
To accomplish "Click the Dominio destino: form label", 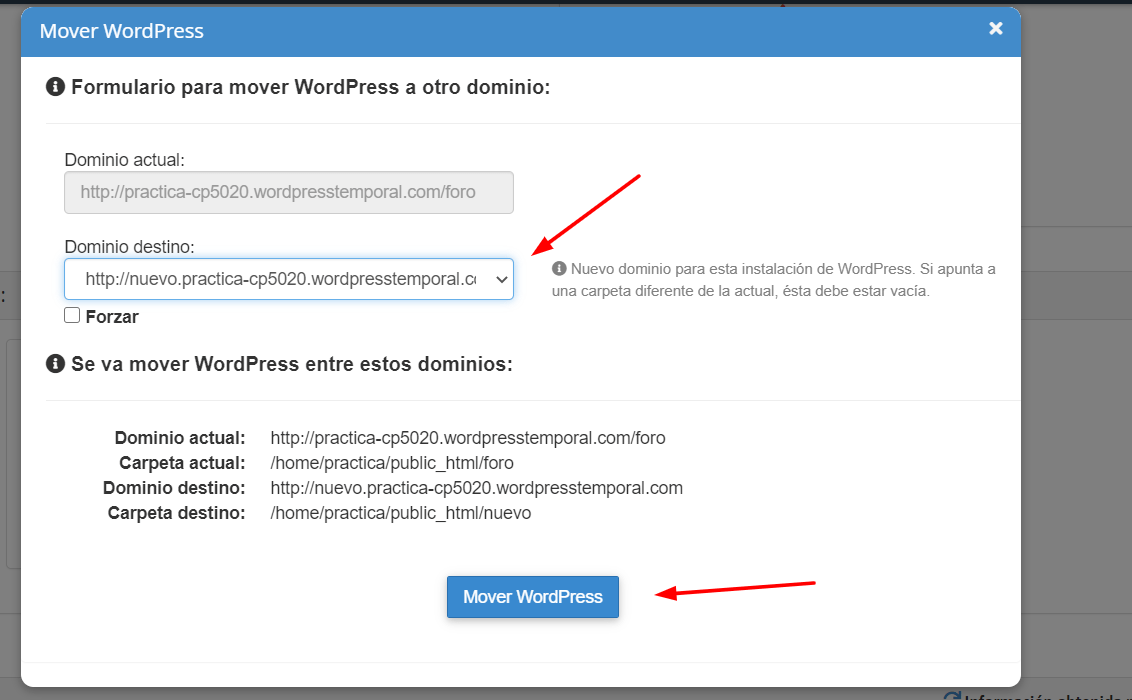I will point(129,247).
